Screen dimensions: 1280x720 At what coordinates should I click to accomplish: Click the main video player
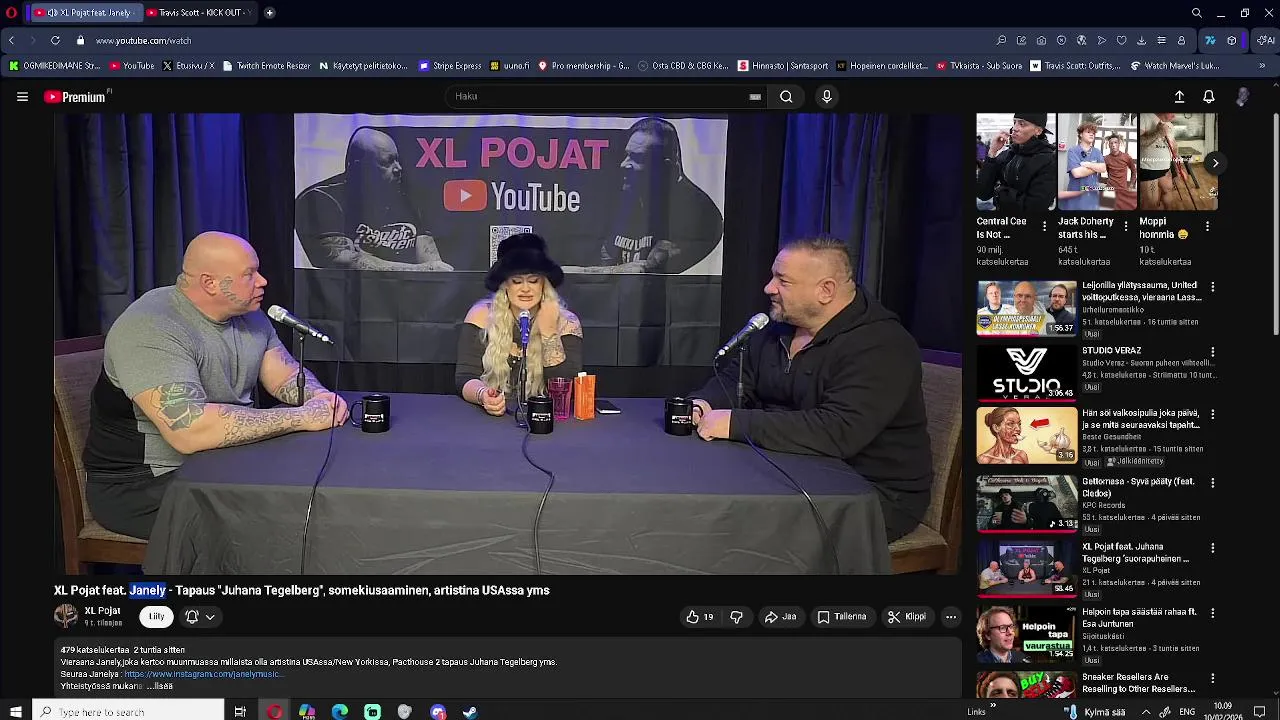[x=507, y=343]
